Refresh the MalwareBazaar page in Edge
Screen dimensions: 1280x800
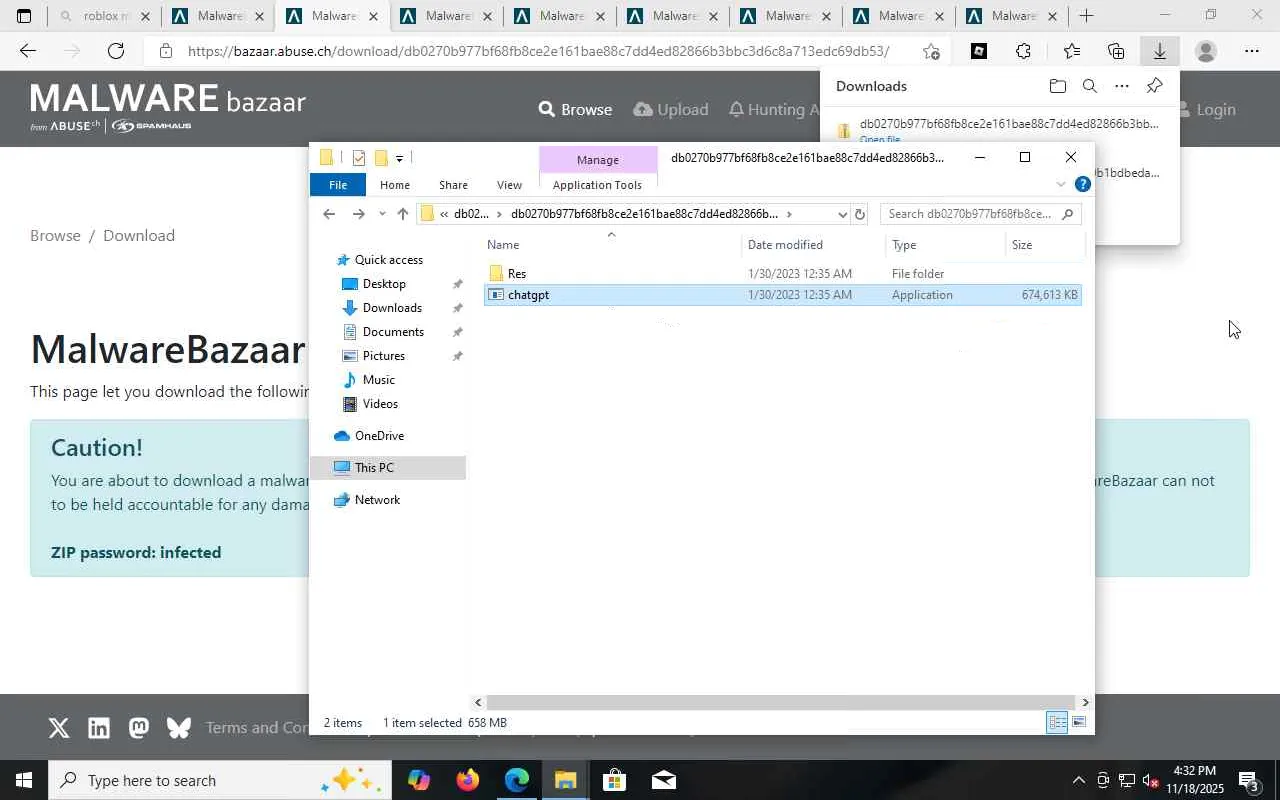[116, 51]
